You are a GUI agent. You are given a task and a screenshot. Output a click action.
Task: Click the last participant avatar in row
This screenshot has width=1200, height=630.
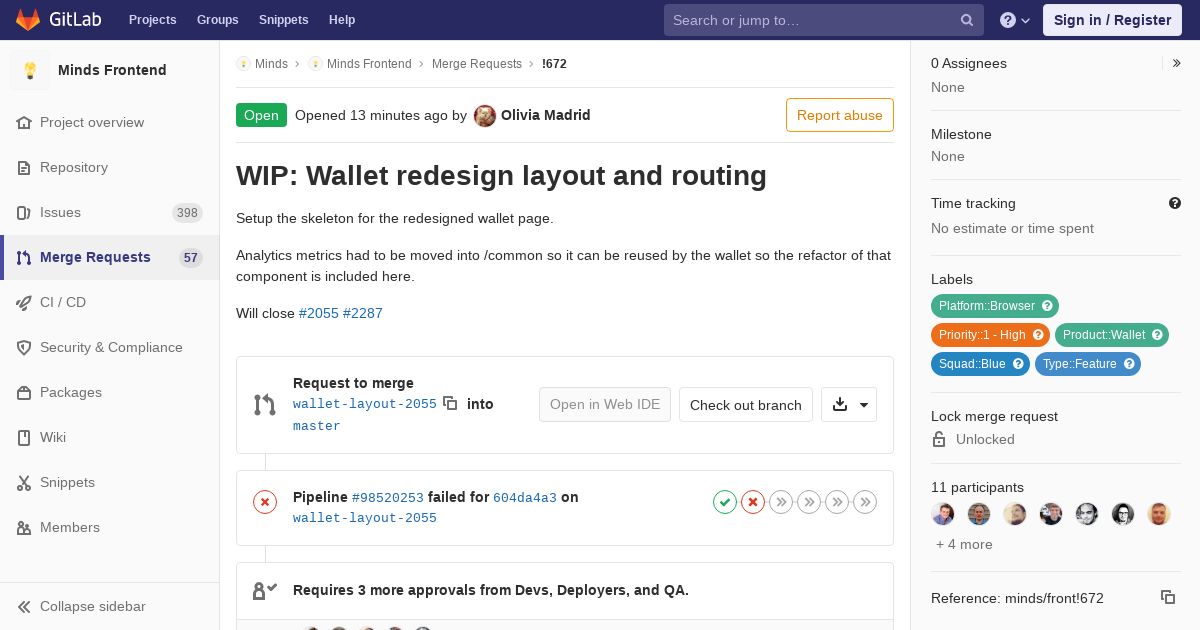tap(1159, 514)
